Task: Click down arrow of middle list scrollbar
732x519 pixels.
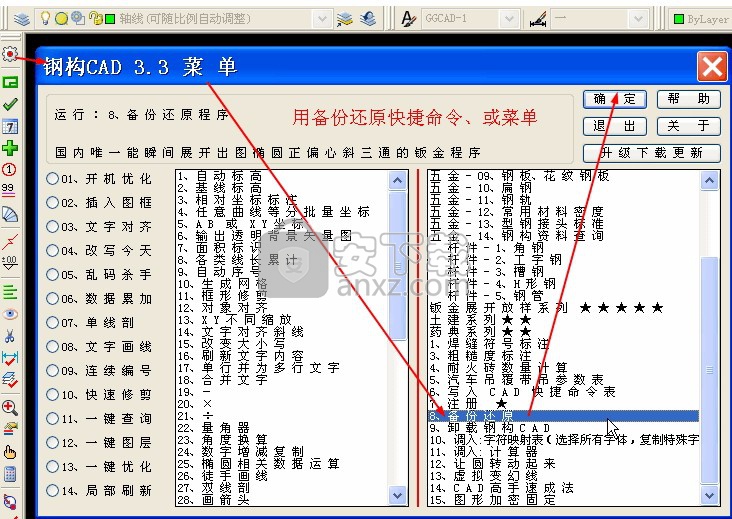Action: [x=398, y=495]
